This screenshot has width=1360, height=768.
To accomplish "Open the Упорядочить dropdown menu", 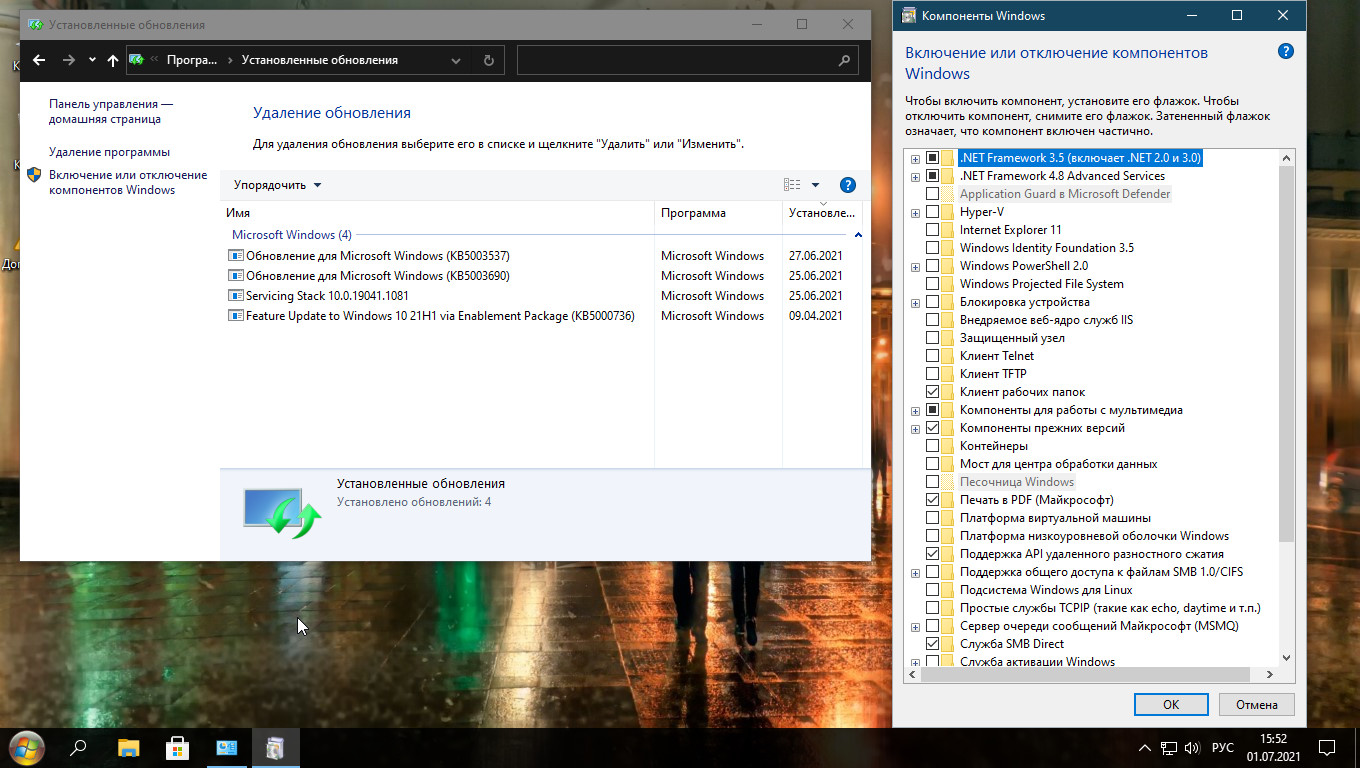I will pos(278,185).
